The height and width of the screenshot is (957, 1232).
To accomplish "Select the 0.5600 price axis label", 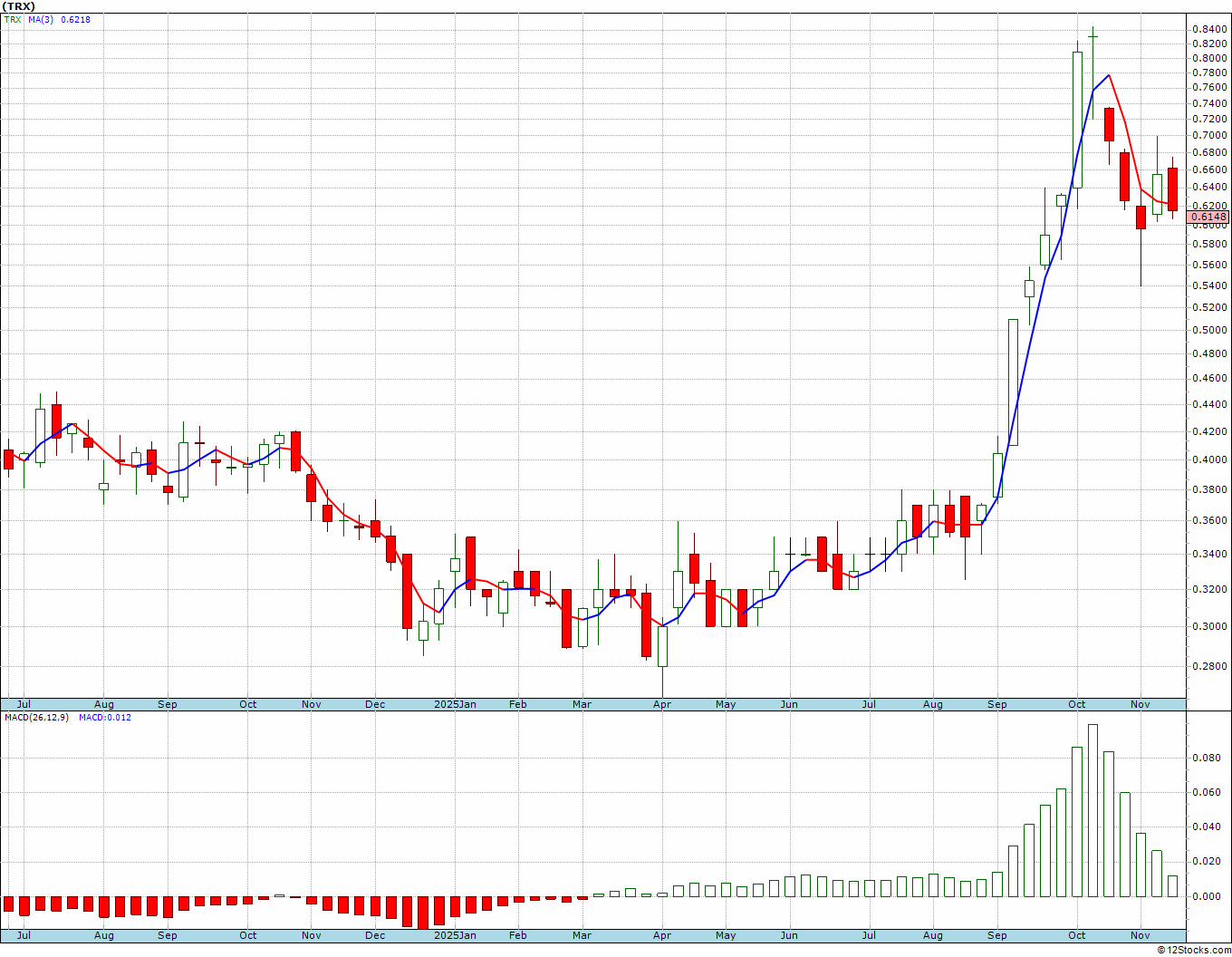I will click(1209, 266).
